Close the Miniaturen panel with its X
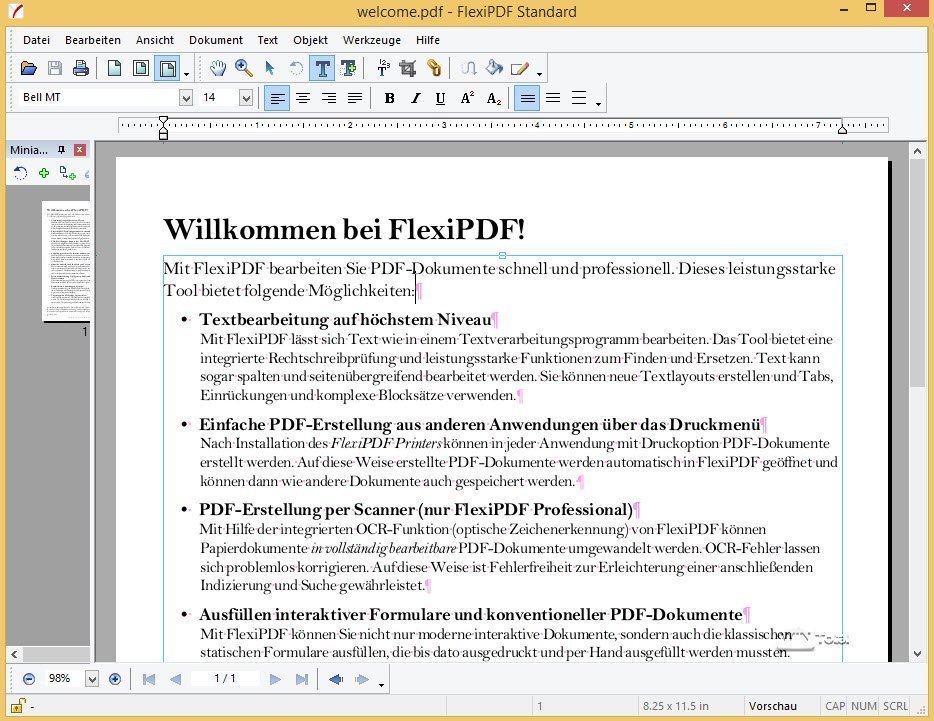Screen dimensions: 934x721 pos(79,149)
